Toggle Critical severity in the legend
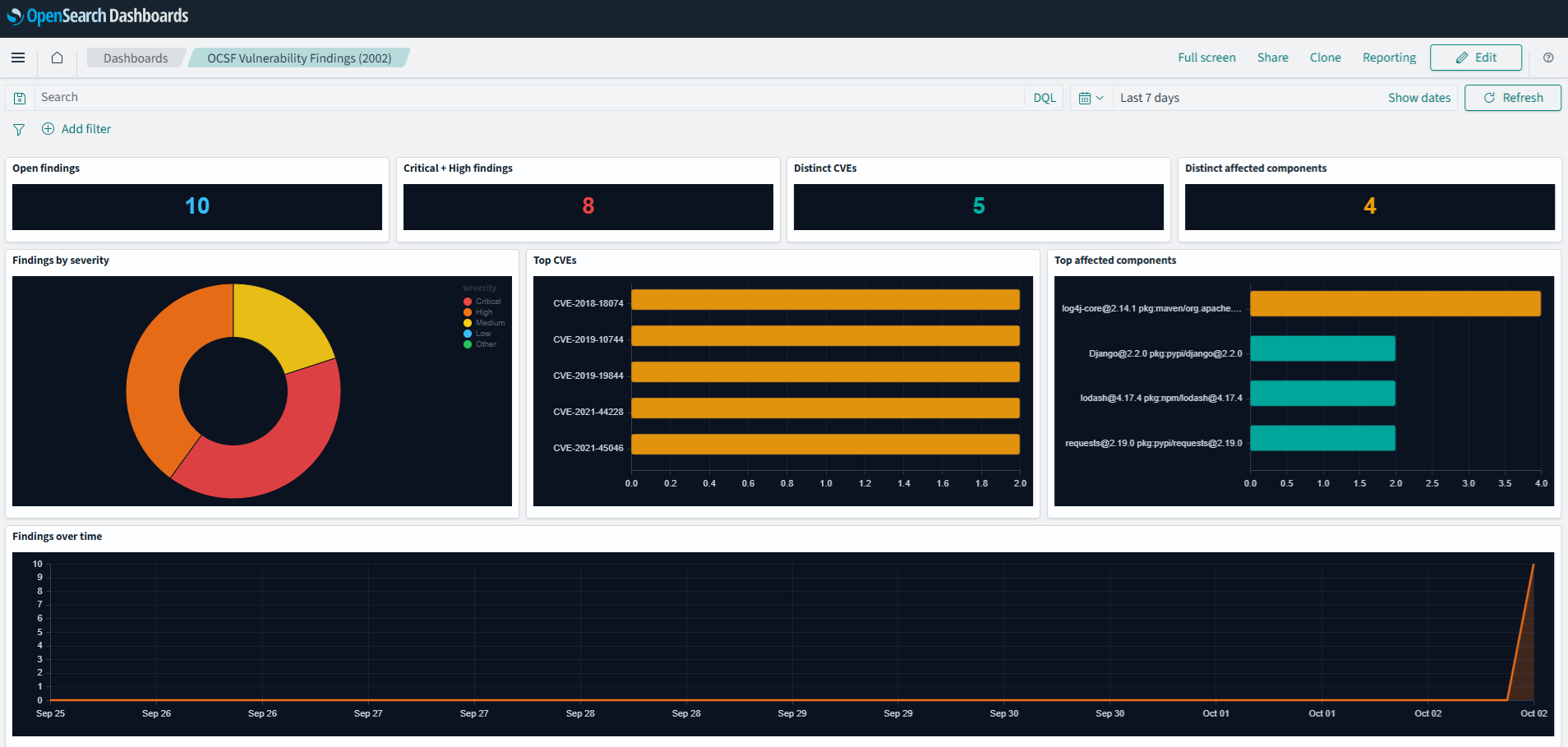The height and width of the screenshot is (747, 1568). 482,302
